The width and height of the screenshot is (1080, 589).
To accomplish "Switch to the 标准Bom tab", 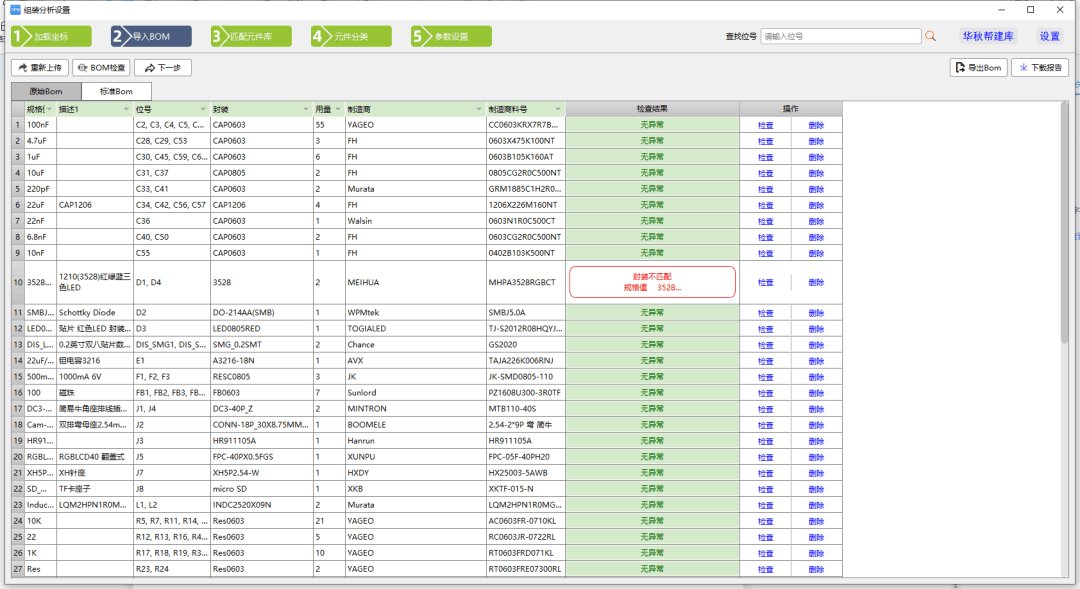I will click(116, 91).
